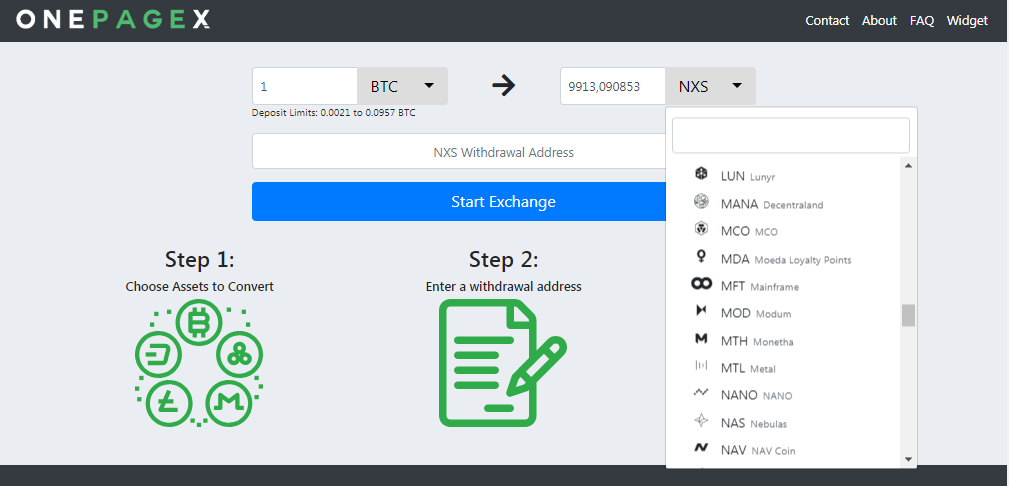Select LUN Lunyr from the list

pyautogui.click(x=783, y=175)
